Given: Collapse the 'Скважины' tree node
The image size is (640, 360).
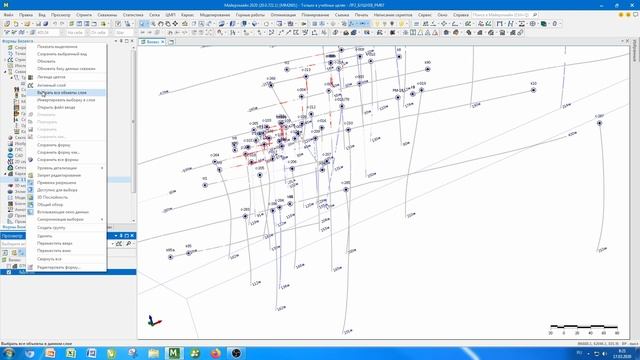Looking at the screenshot, I should (x=6, y=71).
